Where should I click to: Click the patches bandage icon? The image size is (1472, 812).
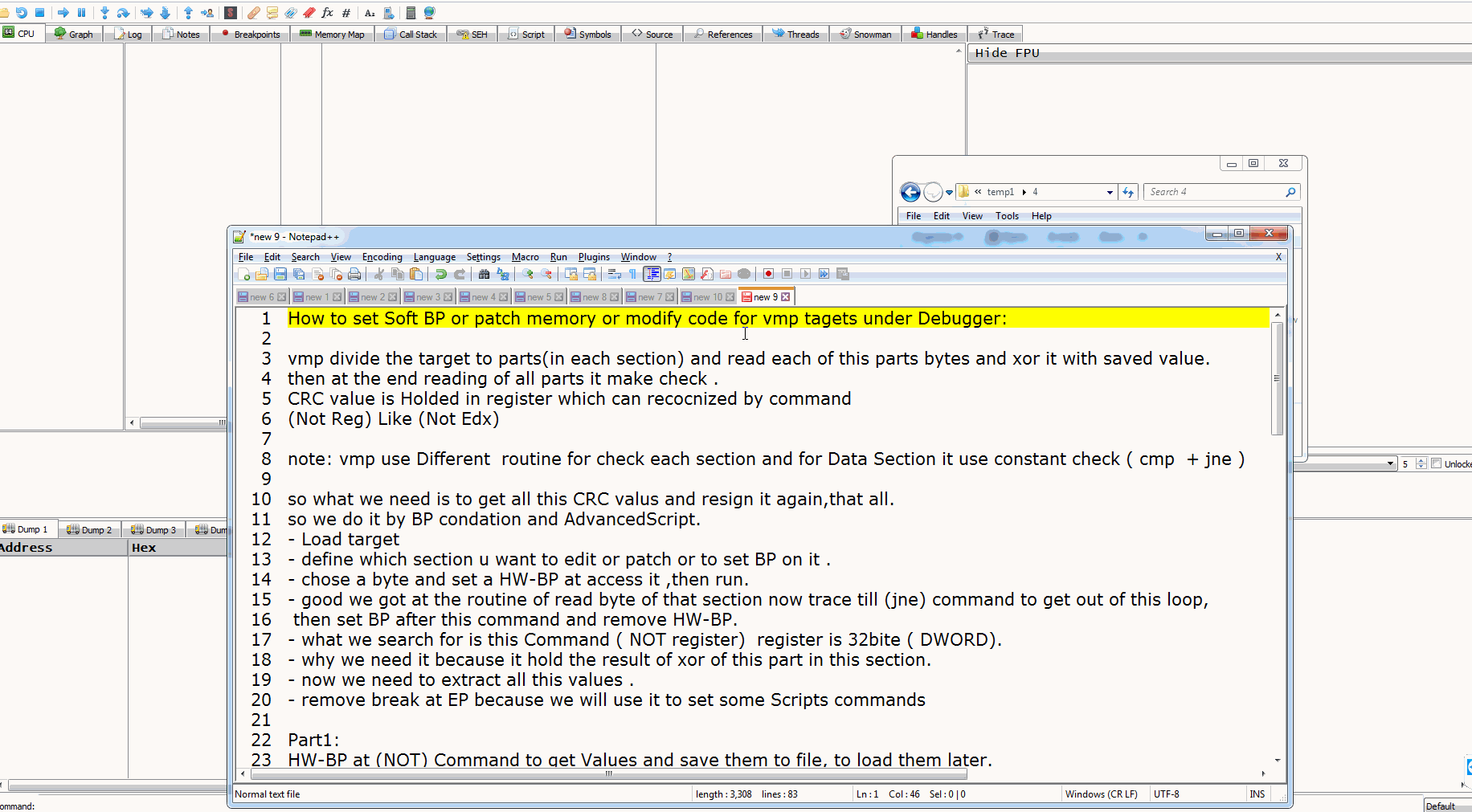tap(253, 13)
